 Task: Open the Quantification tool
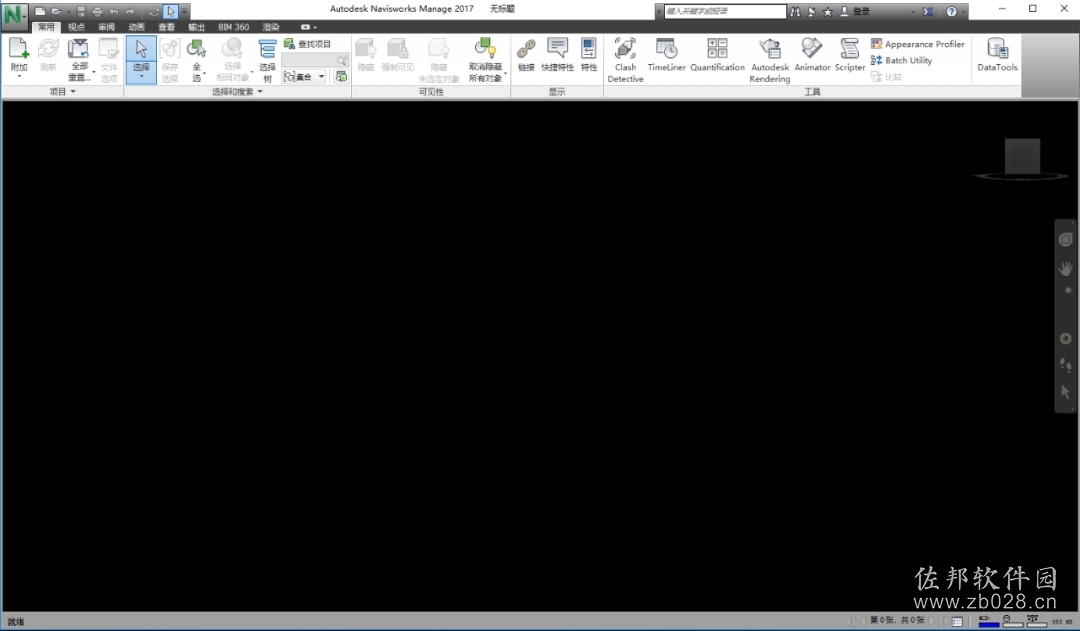point(717,55)
